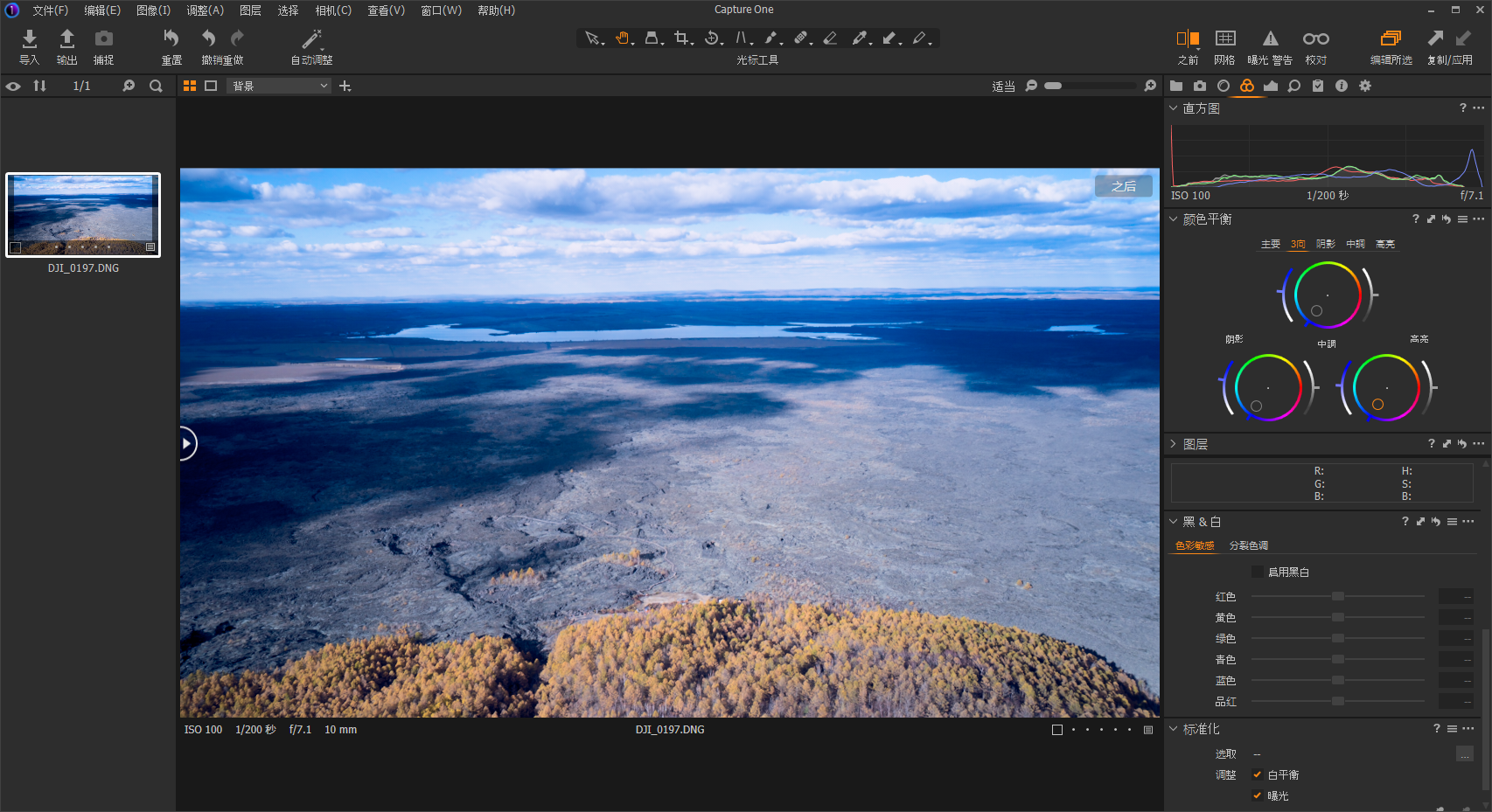Toggle Proofing (校对) glasses icon
Screen dimensions: 1492x812
1316,38
